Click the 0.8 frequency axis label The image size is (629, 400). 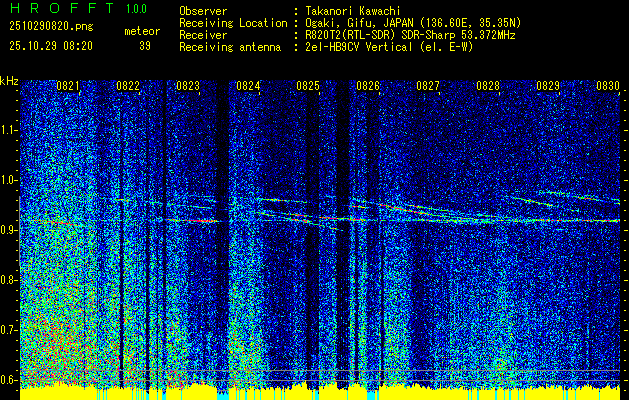point(9,280)
